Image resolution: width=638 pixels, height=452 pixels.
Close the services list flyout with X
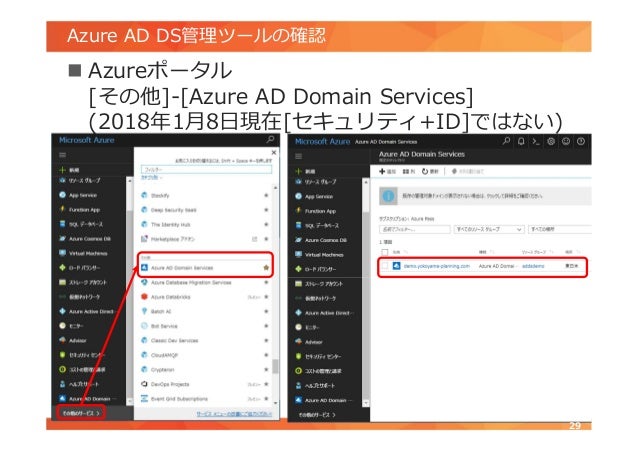pos(274,152)
